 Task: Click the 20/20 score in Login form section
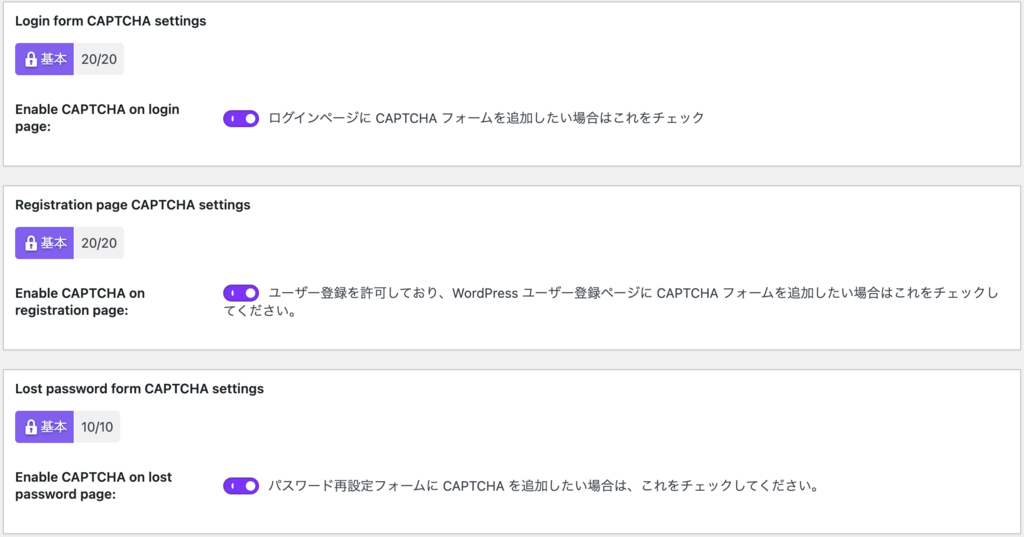click(x=99, y=59)
